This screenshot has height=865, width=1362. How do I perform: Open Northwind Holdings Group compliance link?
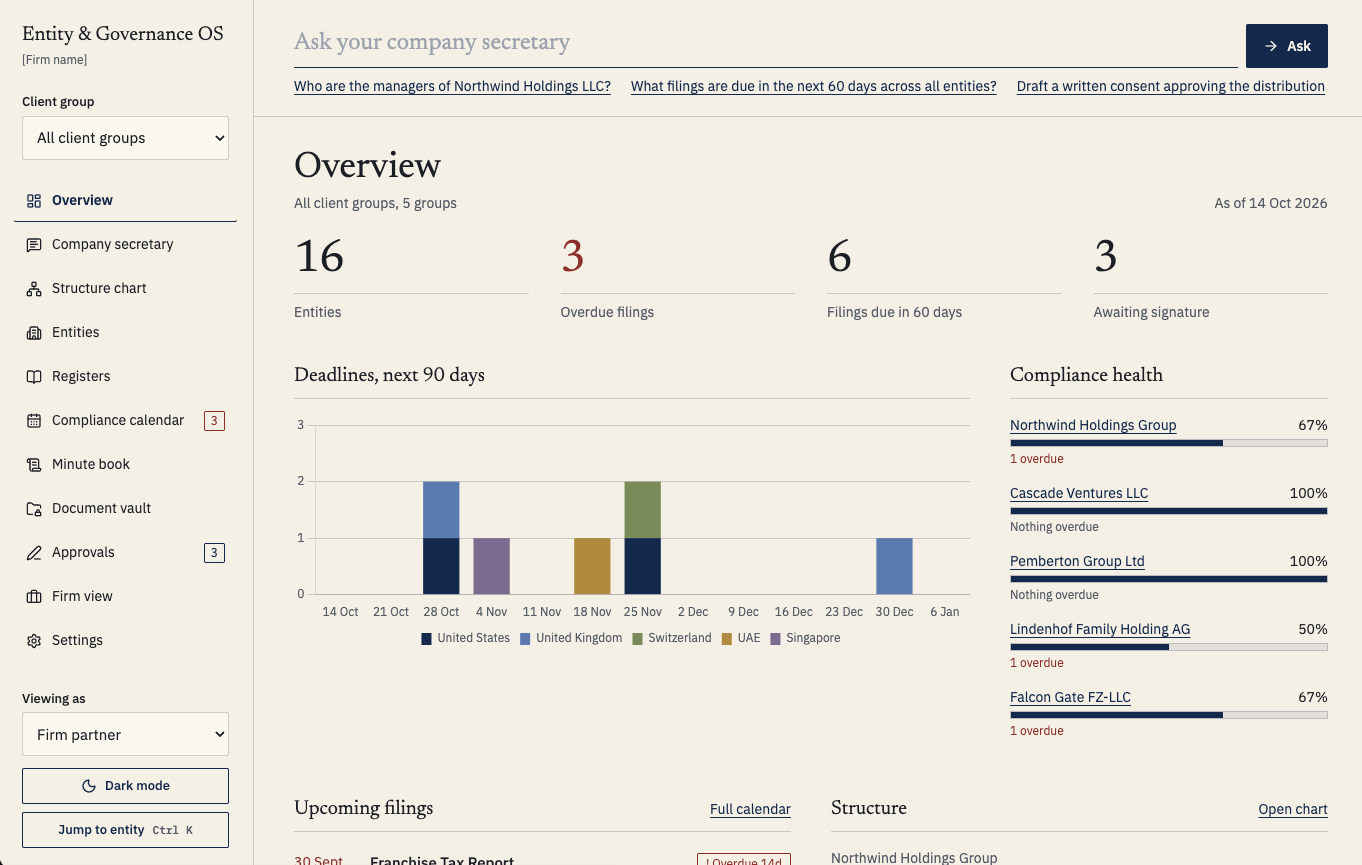(1093, 425)
